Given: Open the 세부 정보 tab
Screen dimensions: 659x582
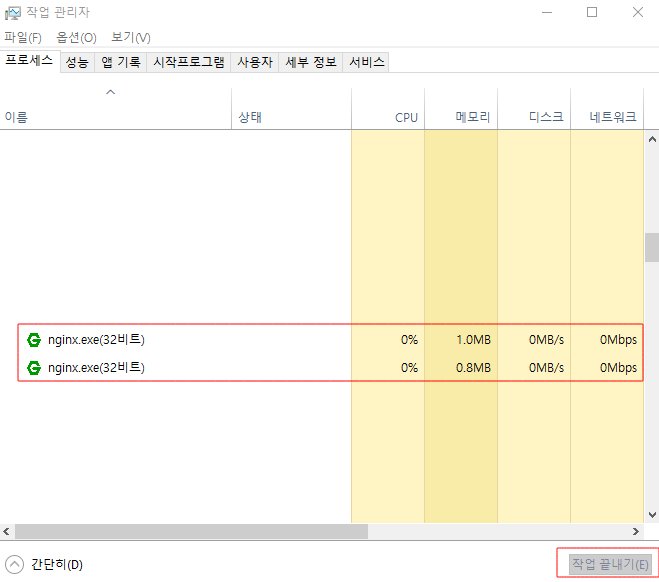Looking at the screenshot, I should point(311,63).
